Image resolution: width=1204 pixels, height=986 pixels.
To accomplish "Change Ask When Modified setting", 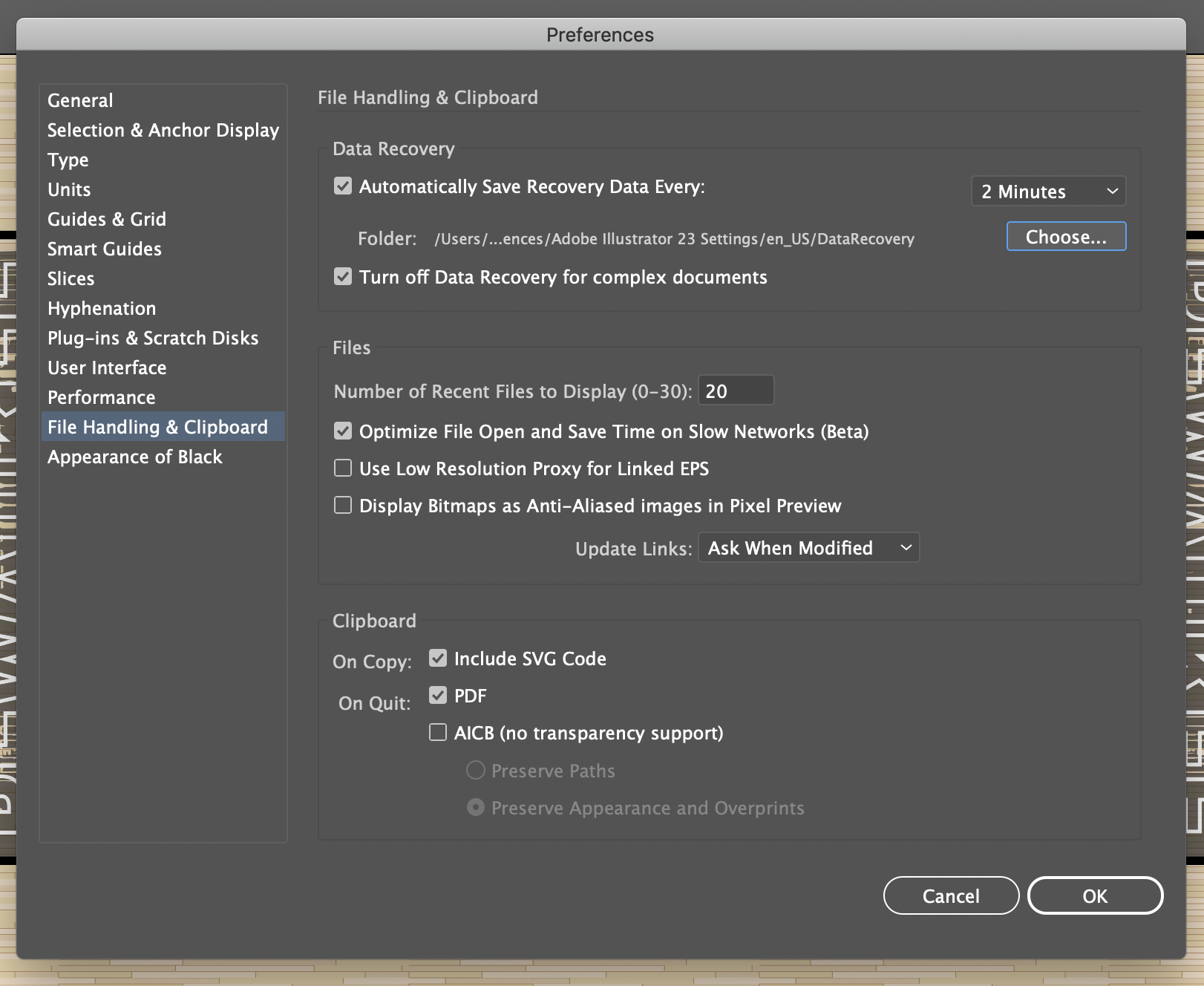I will [808, 547].
